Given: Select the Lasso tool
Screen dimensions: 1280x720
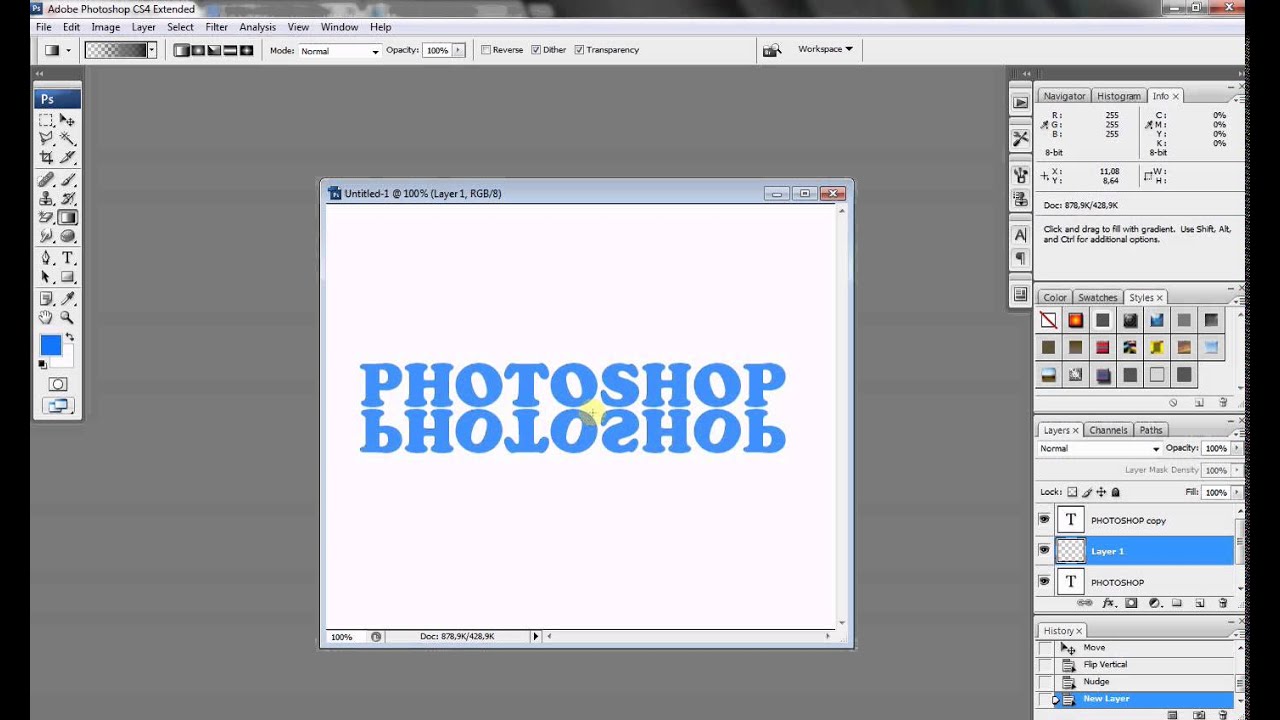Looking at the screenshot, I should [46, 138].
